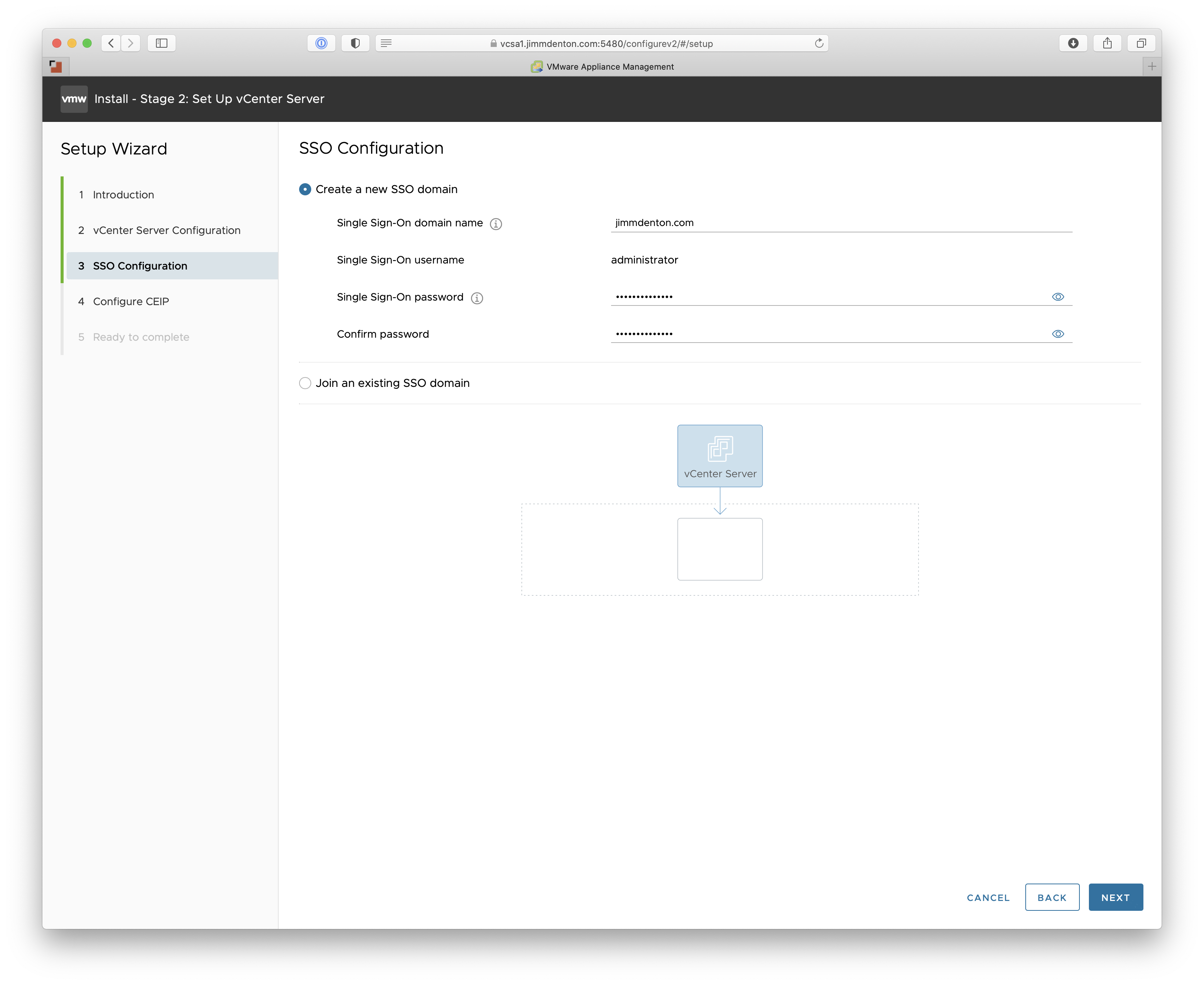
Task: Select SSO Configuration step
Action: [172, 265]
